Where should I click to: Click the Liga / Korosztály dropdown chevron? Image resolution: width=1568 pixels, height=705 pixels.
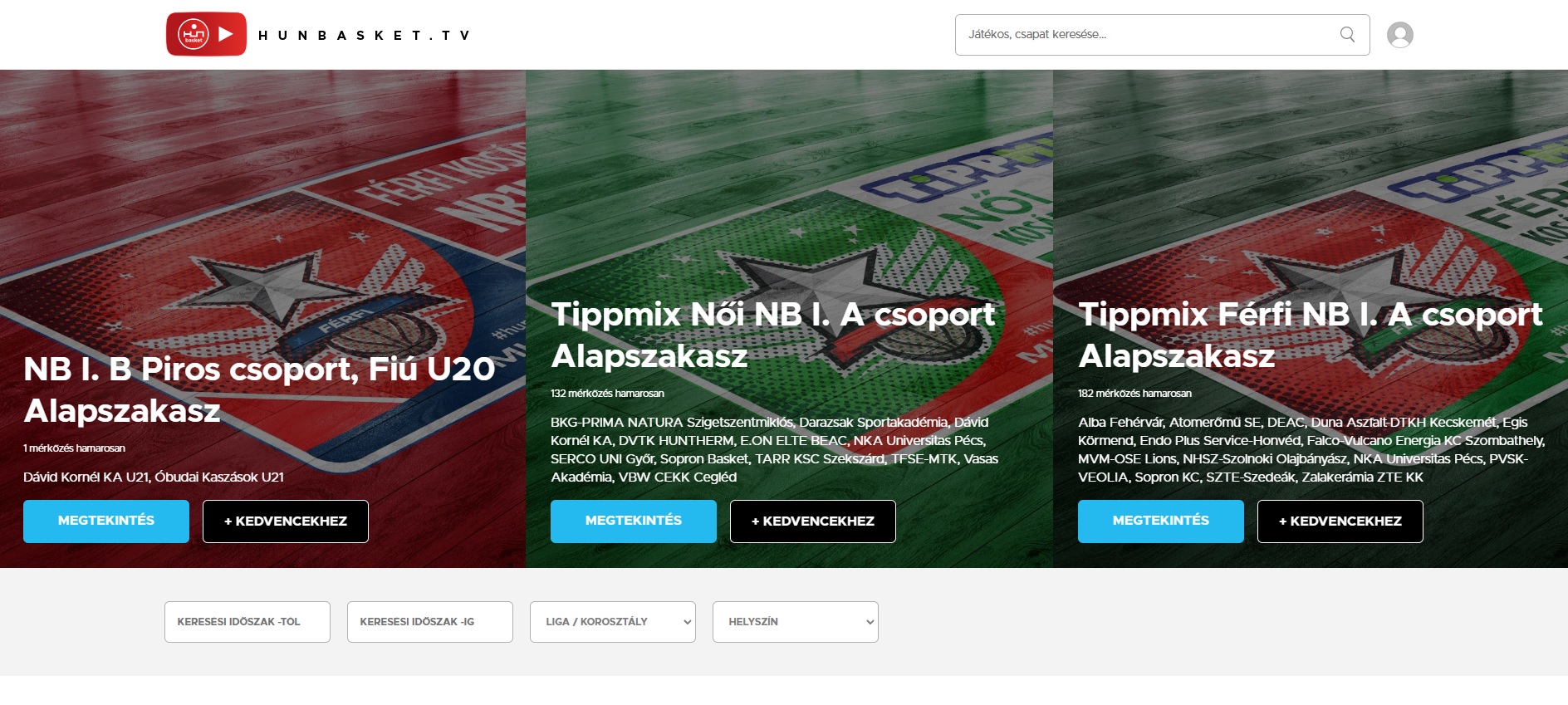[x=687, y=622]
